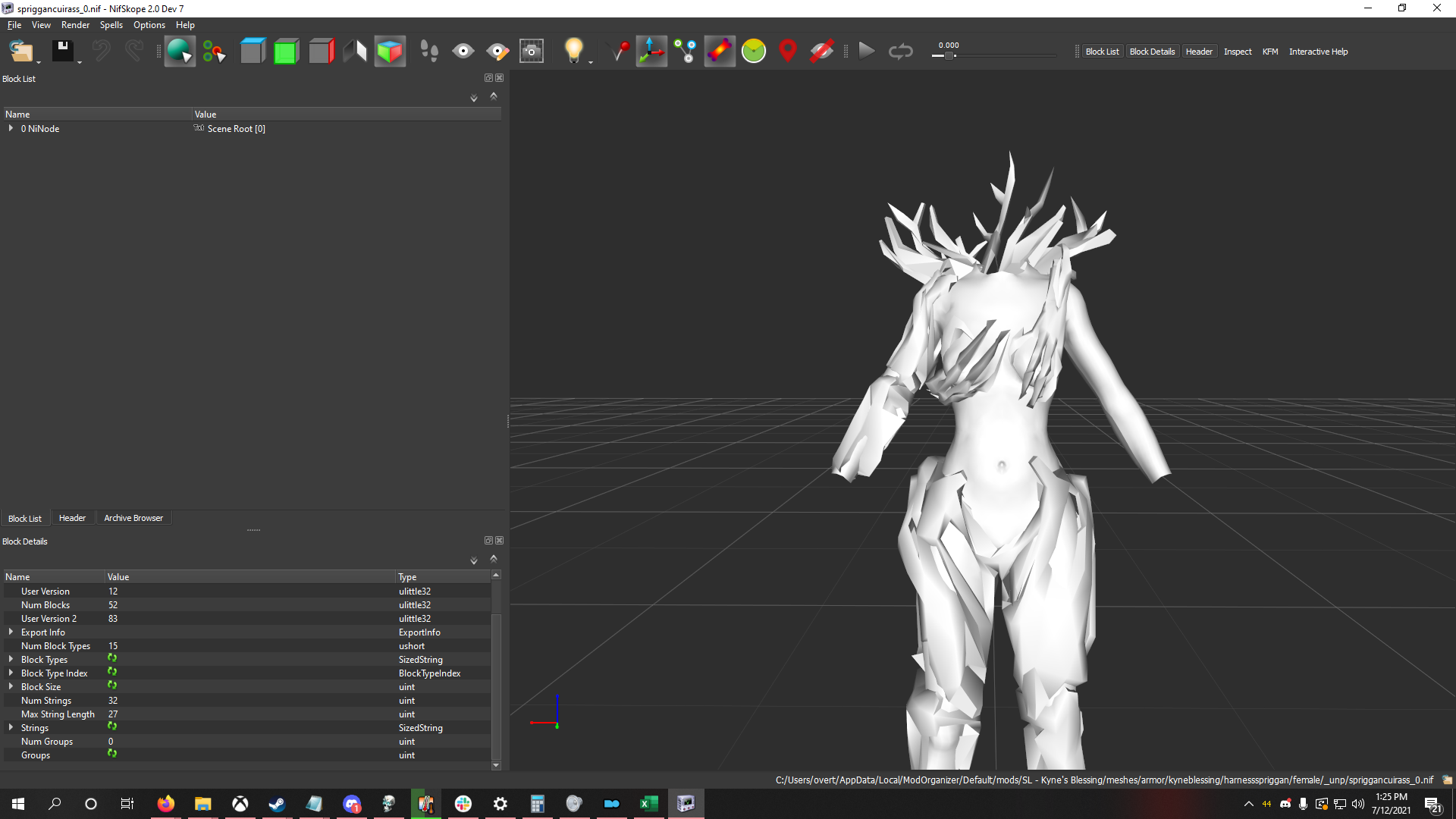Toggle the show collision icon

720,52
